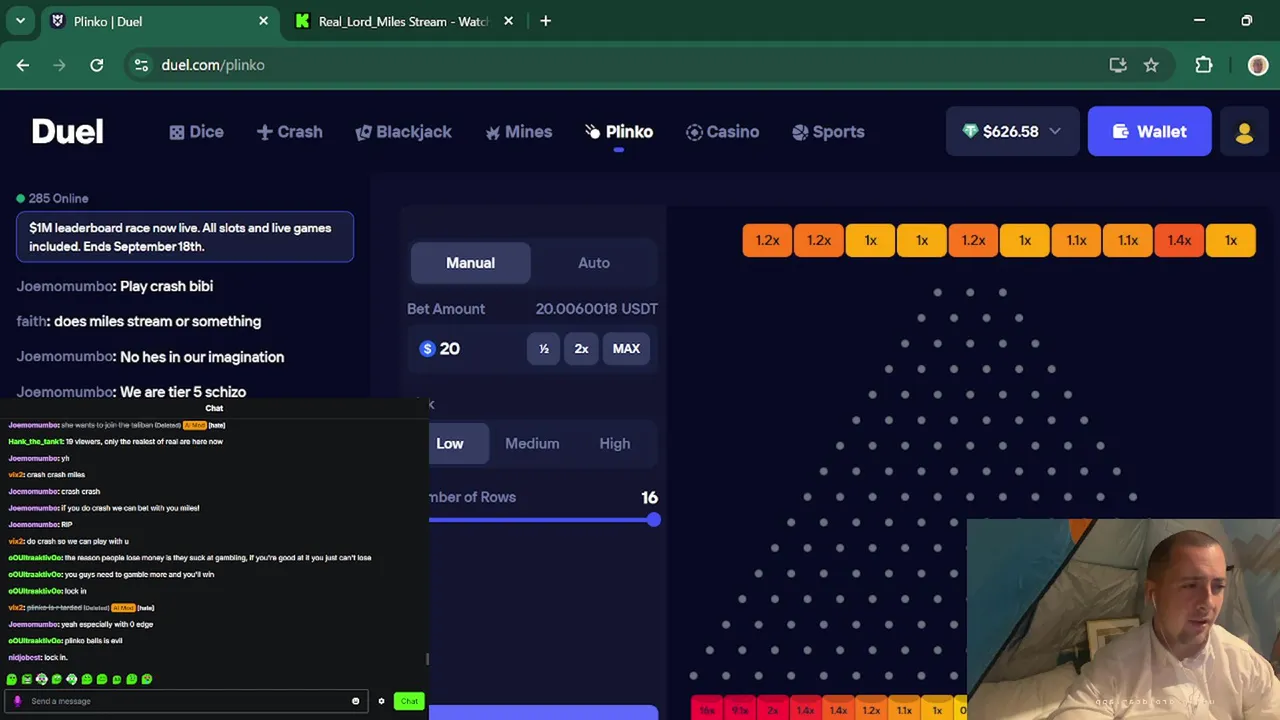
Task: Set bet to MAX
Action: tap(626, 349)
